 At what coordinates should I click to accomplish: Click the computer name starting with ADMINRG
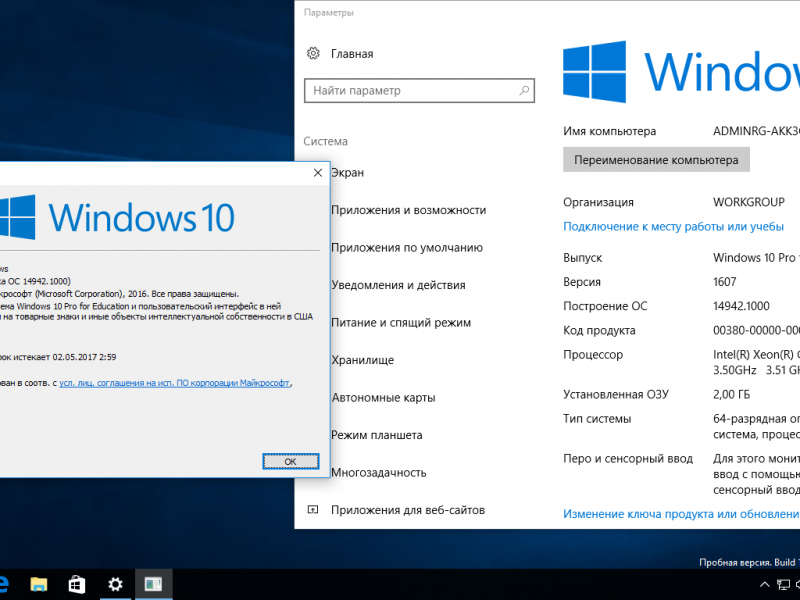coord(756,131)
